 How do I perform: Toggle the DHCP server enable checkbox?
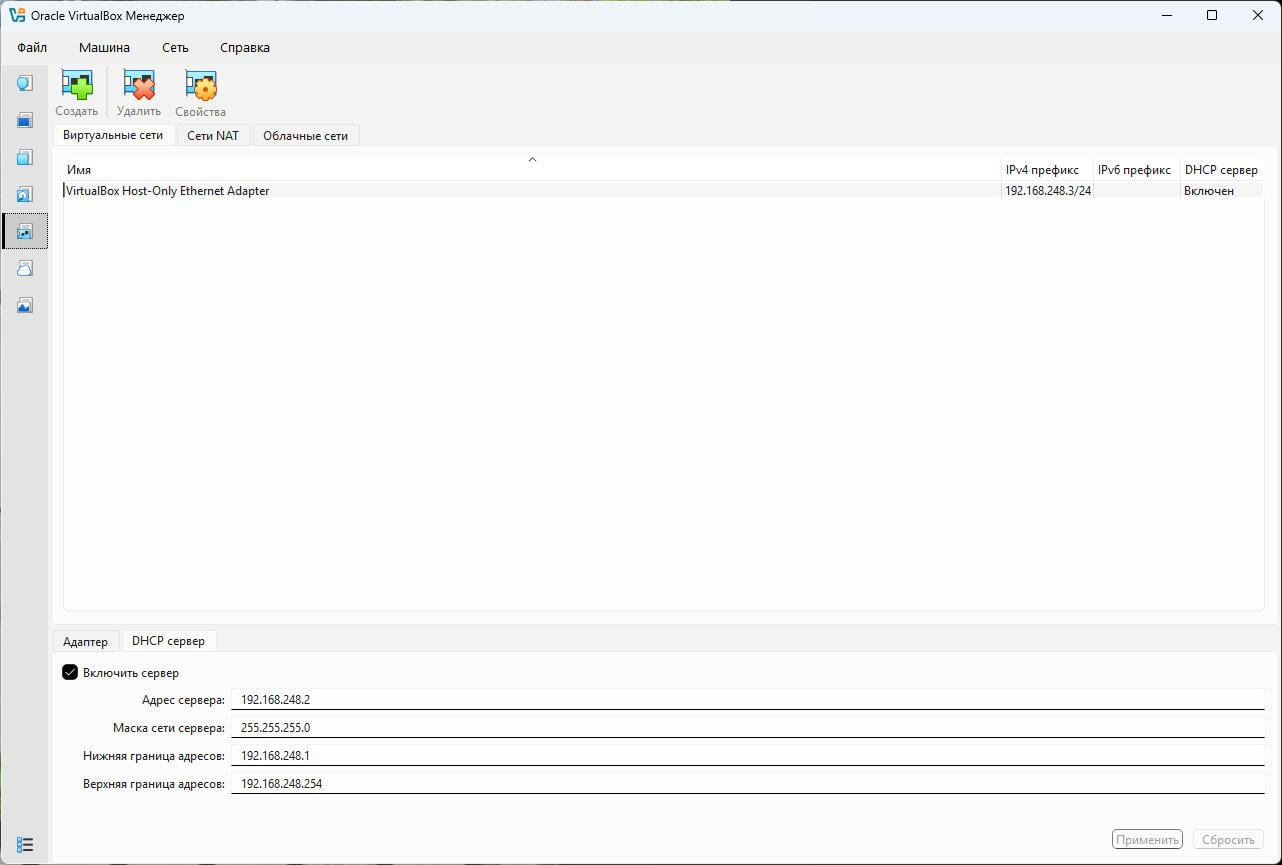tap(69, 672)
